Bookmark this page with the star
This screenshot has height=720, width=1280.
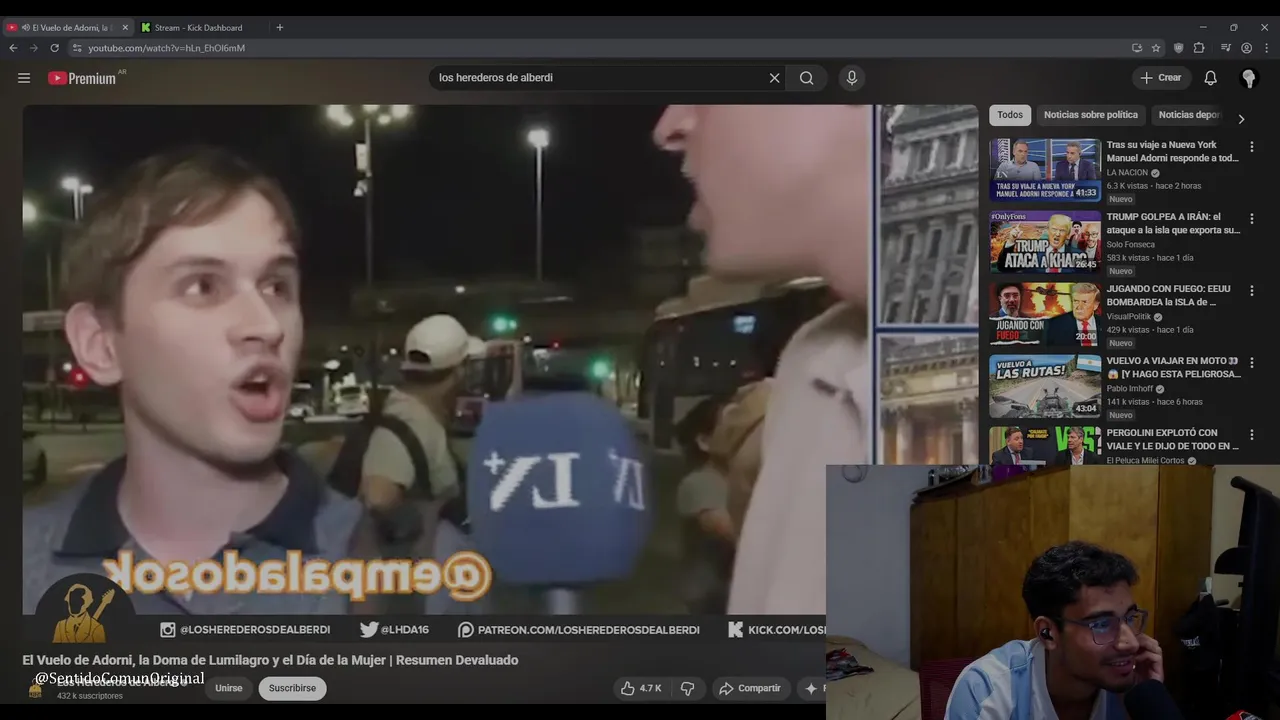pyautogui.click(x=1156, y=48)
